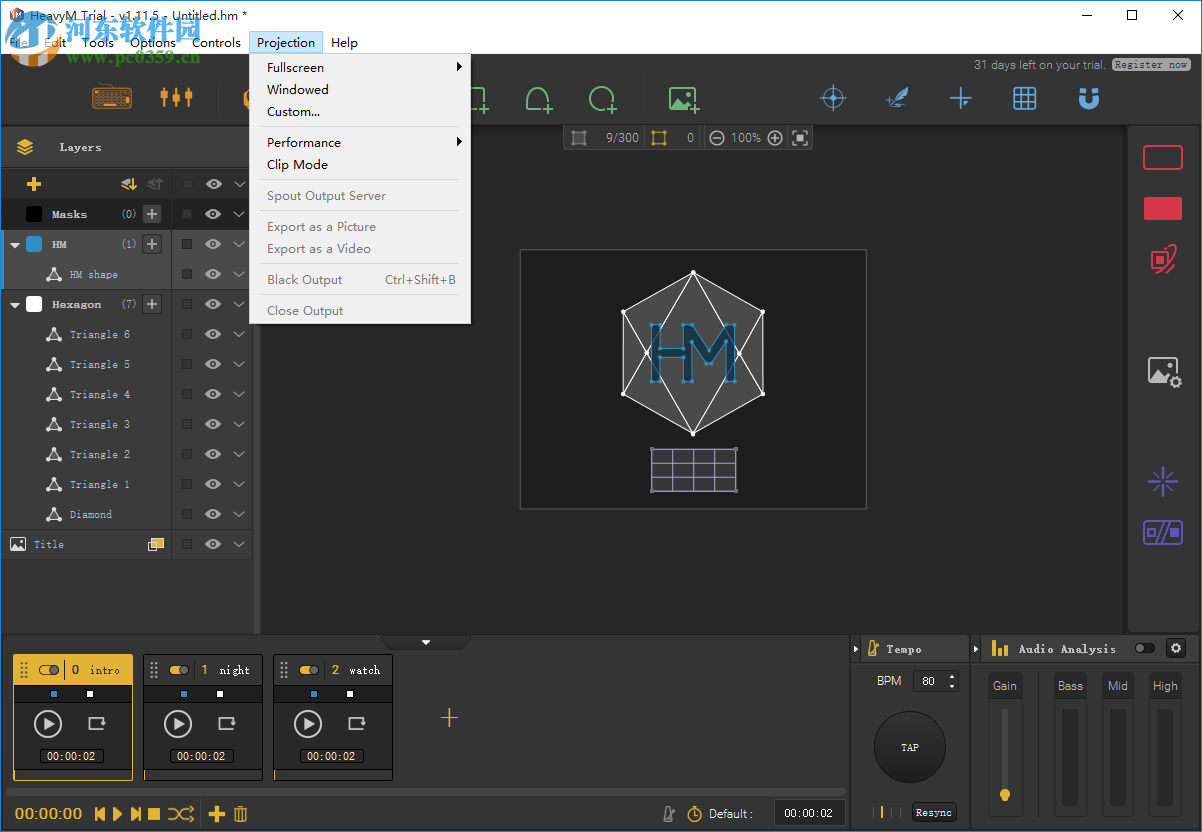Collapse the Hexagon layer group
Screen dimensions: 1202x832
(x=15, y=304)
